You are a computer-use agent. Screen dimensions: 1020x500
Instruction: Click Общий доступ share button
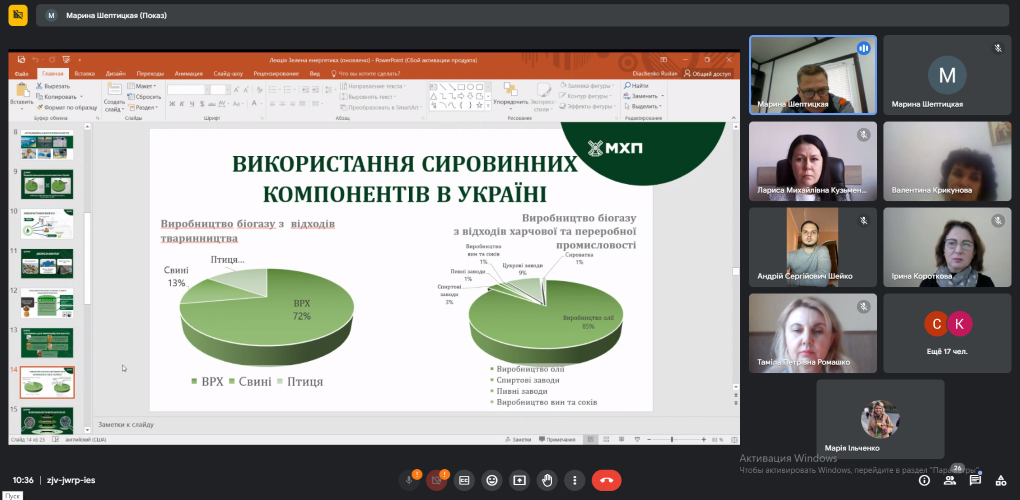[x=706, y=74]
